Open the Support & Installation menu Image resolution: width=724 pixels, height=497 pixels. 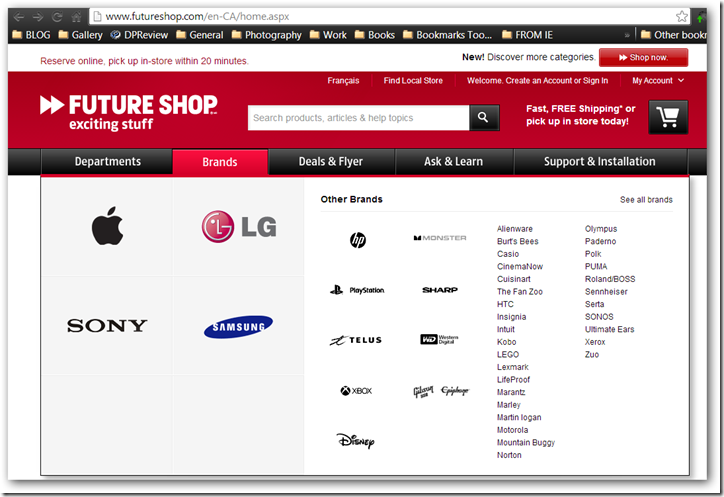599,162
